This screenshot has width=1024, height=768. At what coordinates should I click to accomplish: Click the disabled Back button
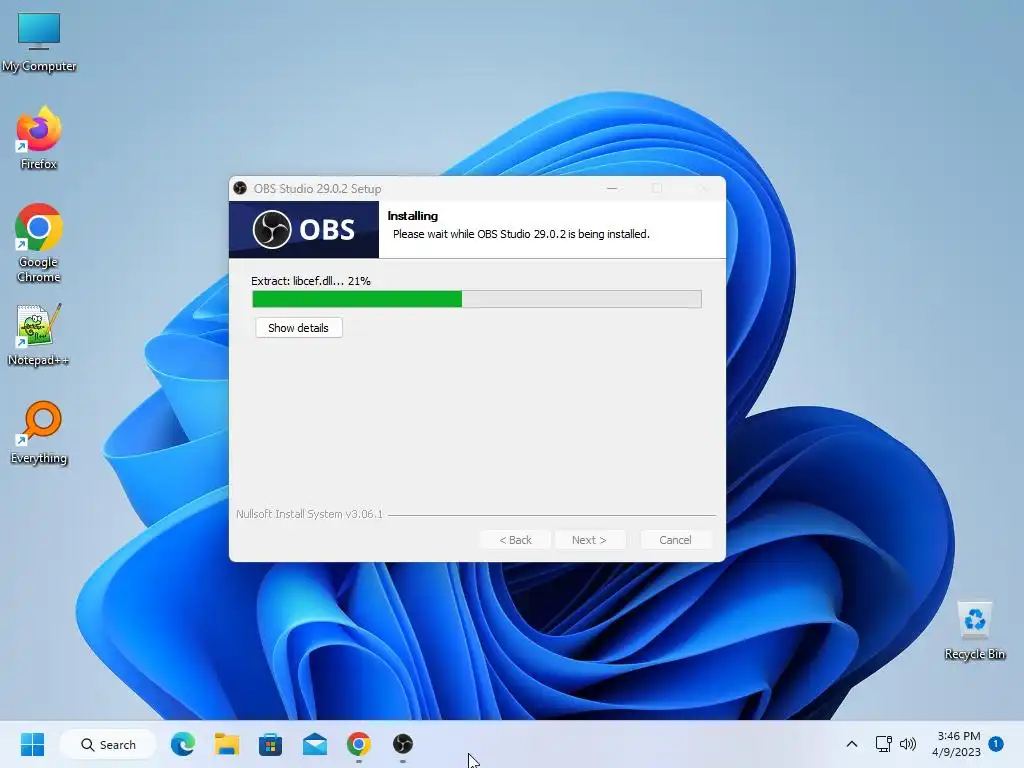(515, 540)
